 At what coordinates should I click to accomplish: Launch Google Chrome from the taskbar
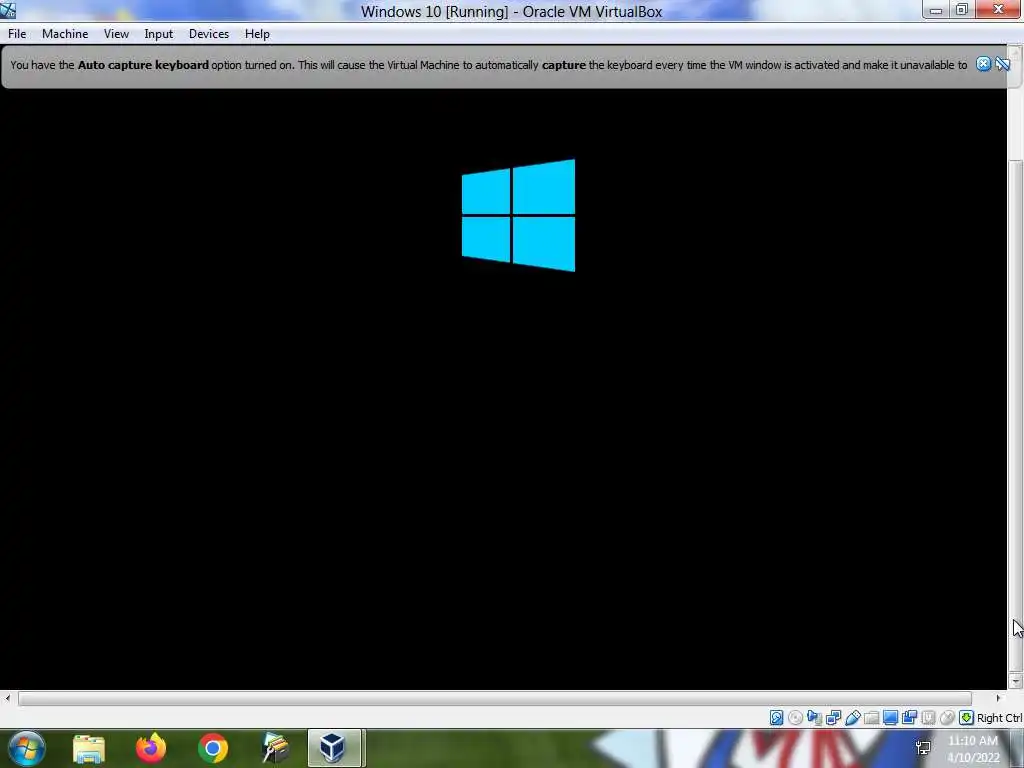tap(213, 748)
